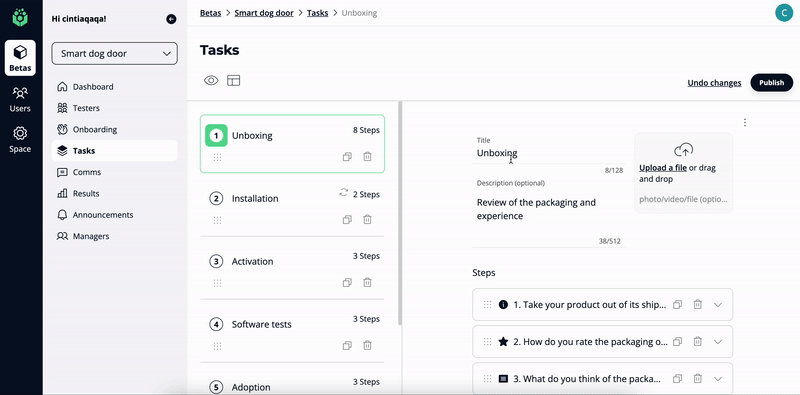The width and height of the screenshot is (800, 395).
Task: Open the Betas section in left rail
Action: click(20, 58)
